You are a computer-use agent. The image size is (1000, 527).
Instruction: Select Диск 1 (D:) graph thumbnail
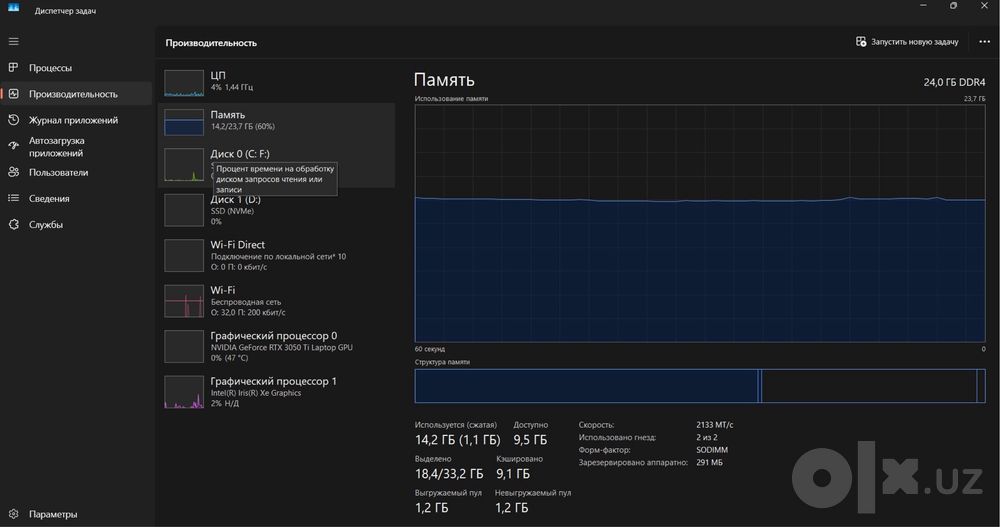184,210
